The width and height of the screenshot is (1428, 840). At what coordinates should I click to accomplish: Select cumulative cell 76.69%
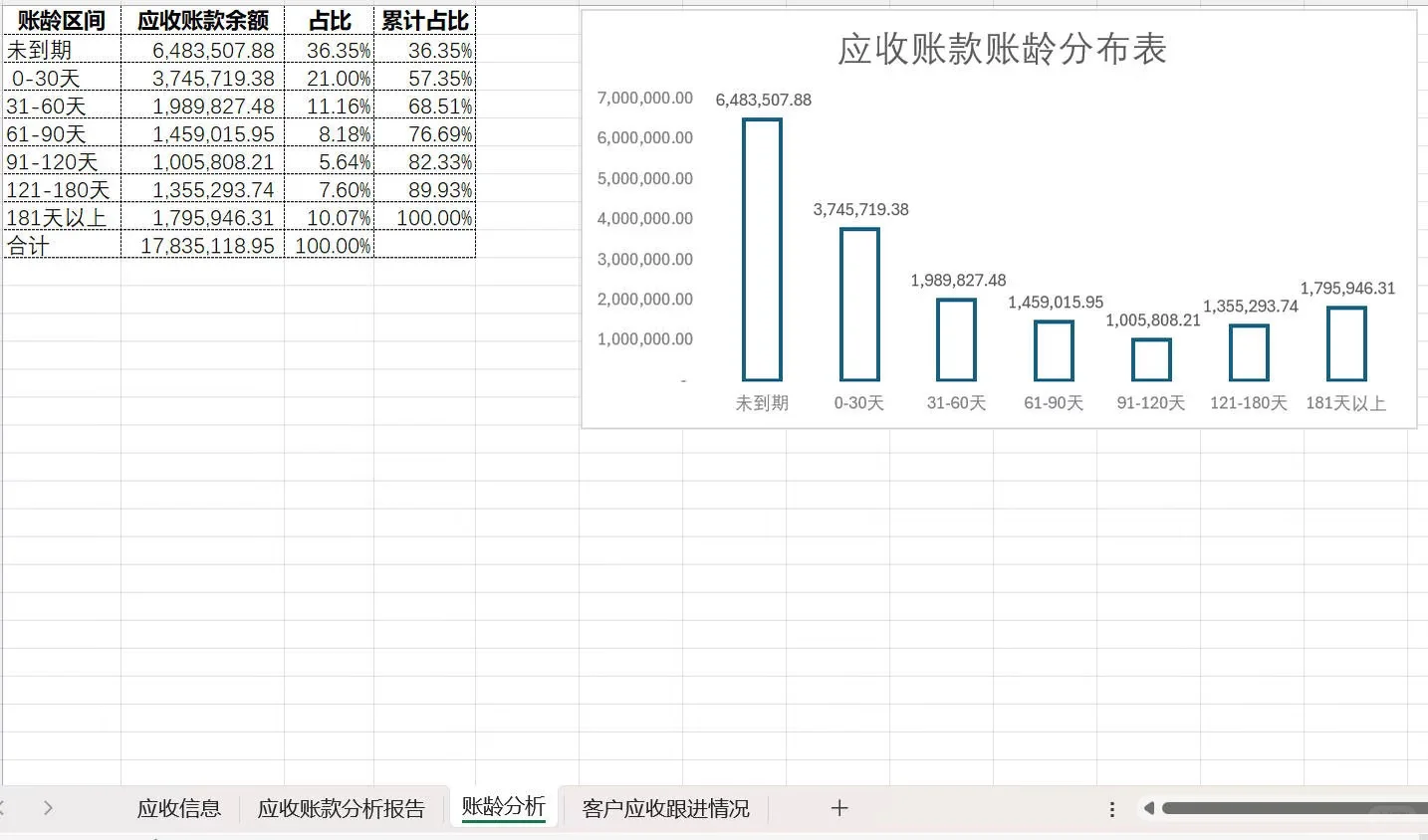[x=425, y=133]
